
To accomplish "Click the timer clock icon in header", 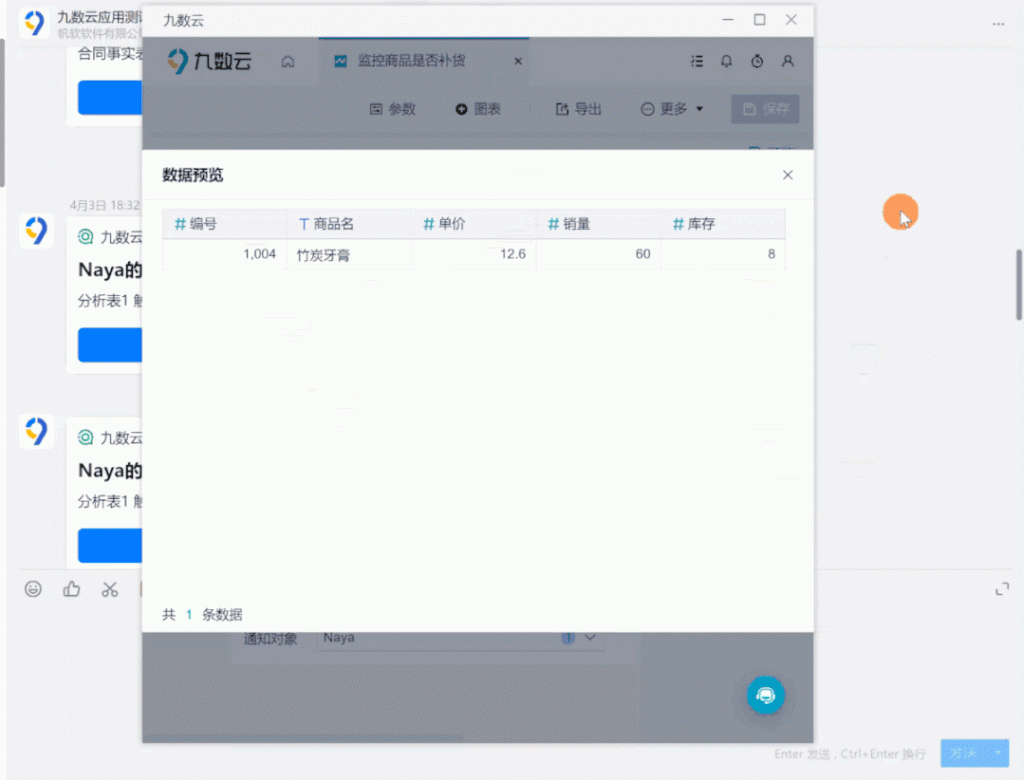I will pyautogui.click(x=757, y=61).
